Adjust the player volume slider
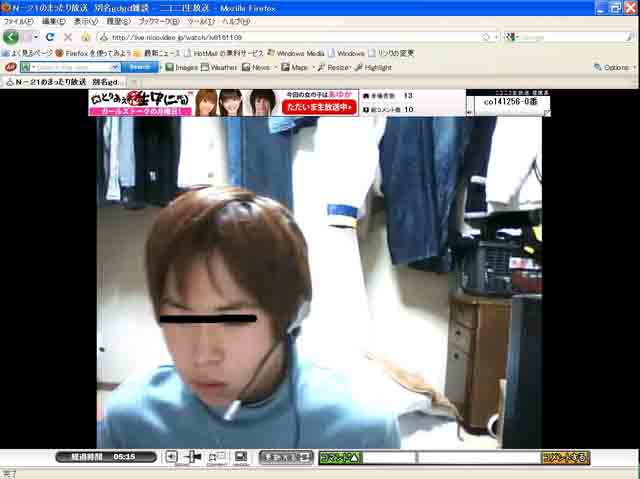 pyautogui.click(x=195, y=457)
